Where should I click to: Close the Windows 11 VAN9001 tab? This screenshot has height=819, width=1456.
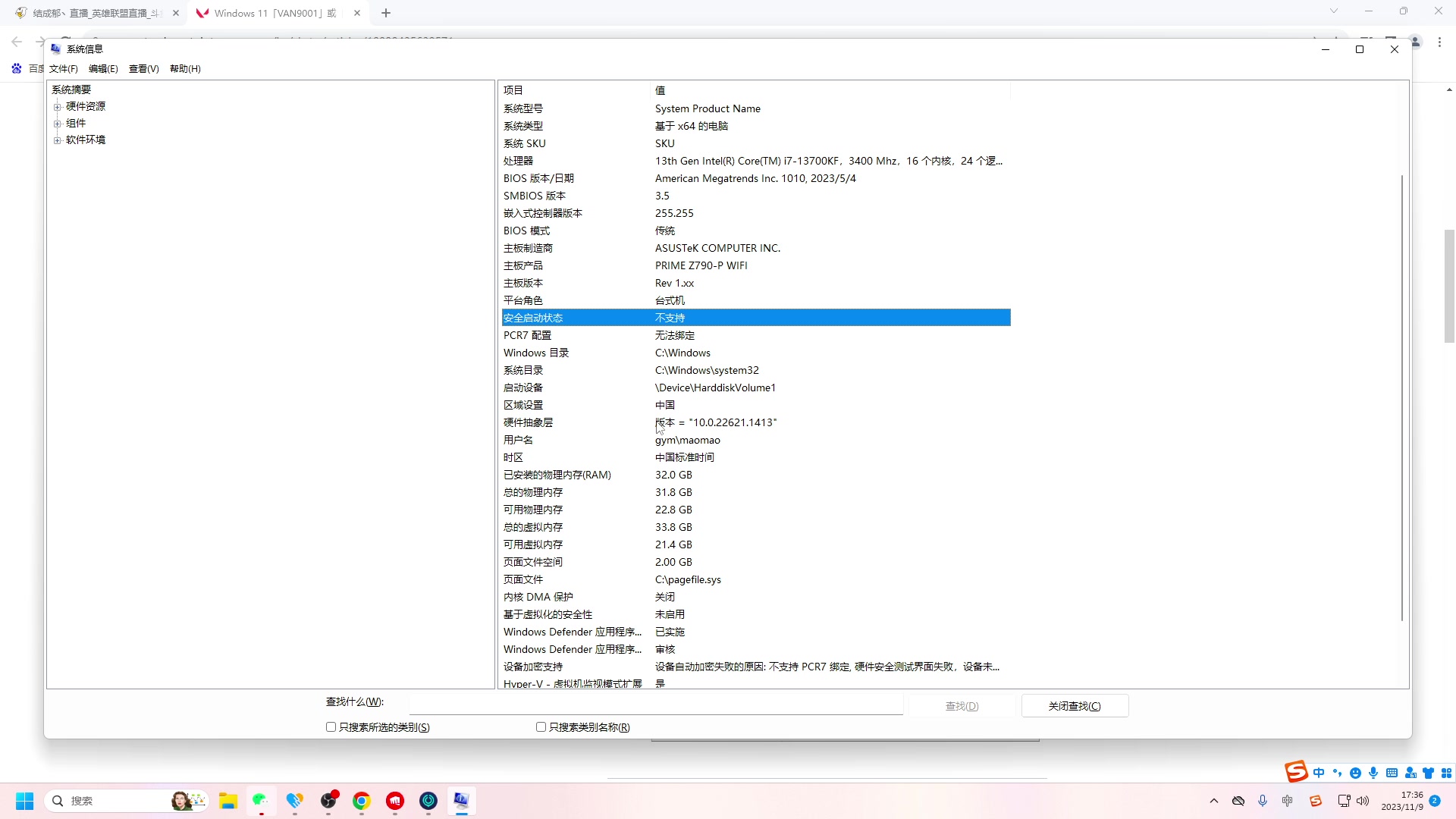click(357, 13)
